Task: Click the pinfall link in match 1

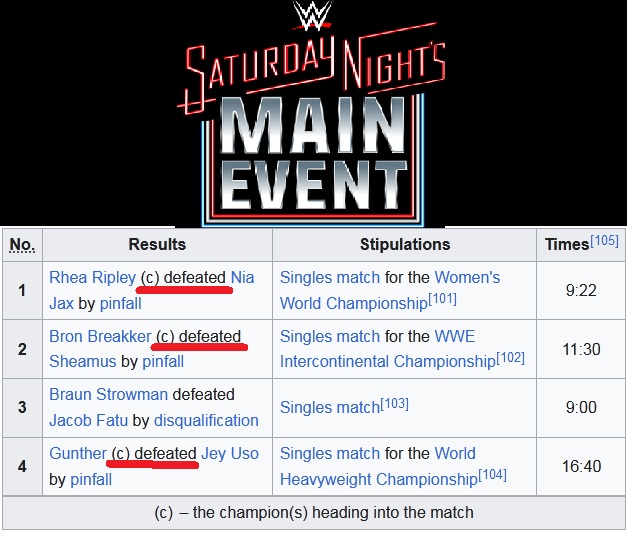Action: point(119,303)
